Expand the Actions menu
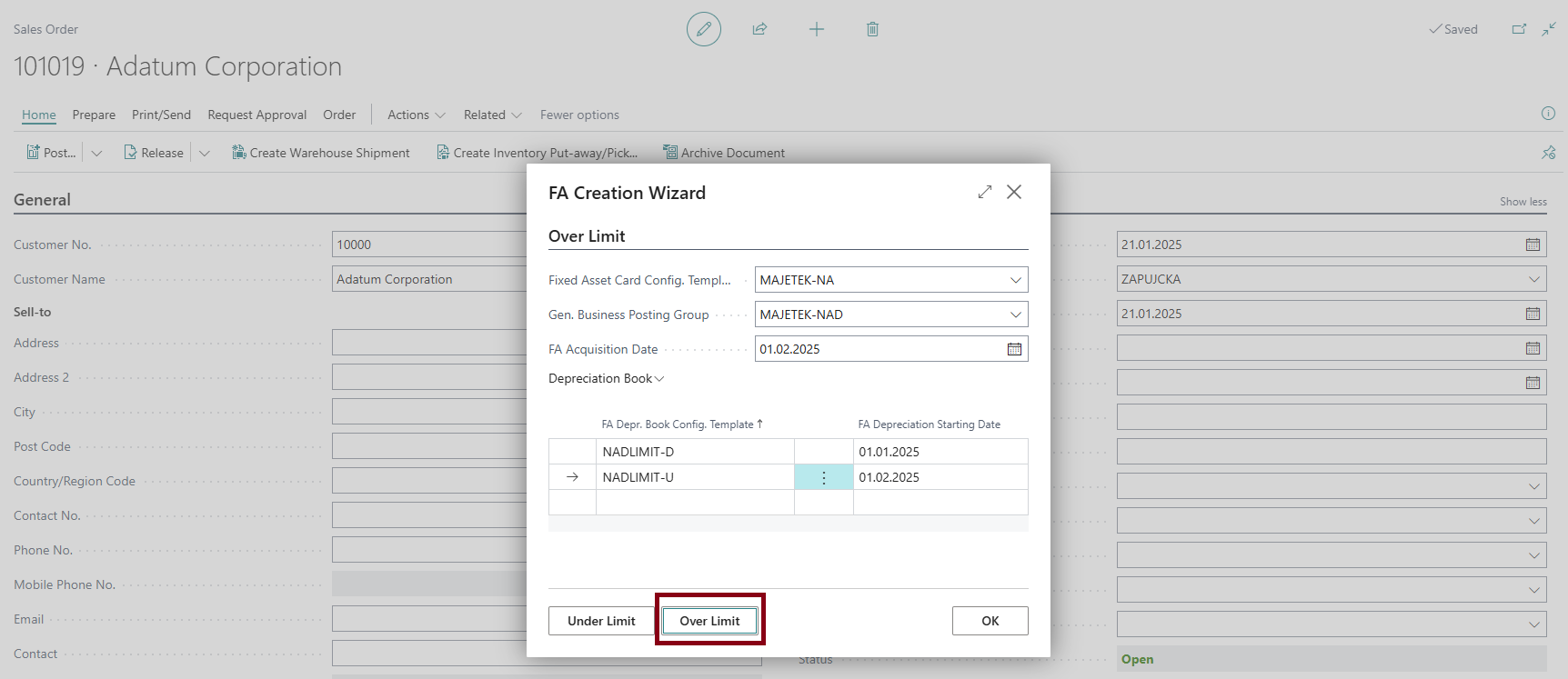 pos(417,115)
